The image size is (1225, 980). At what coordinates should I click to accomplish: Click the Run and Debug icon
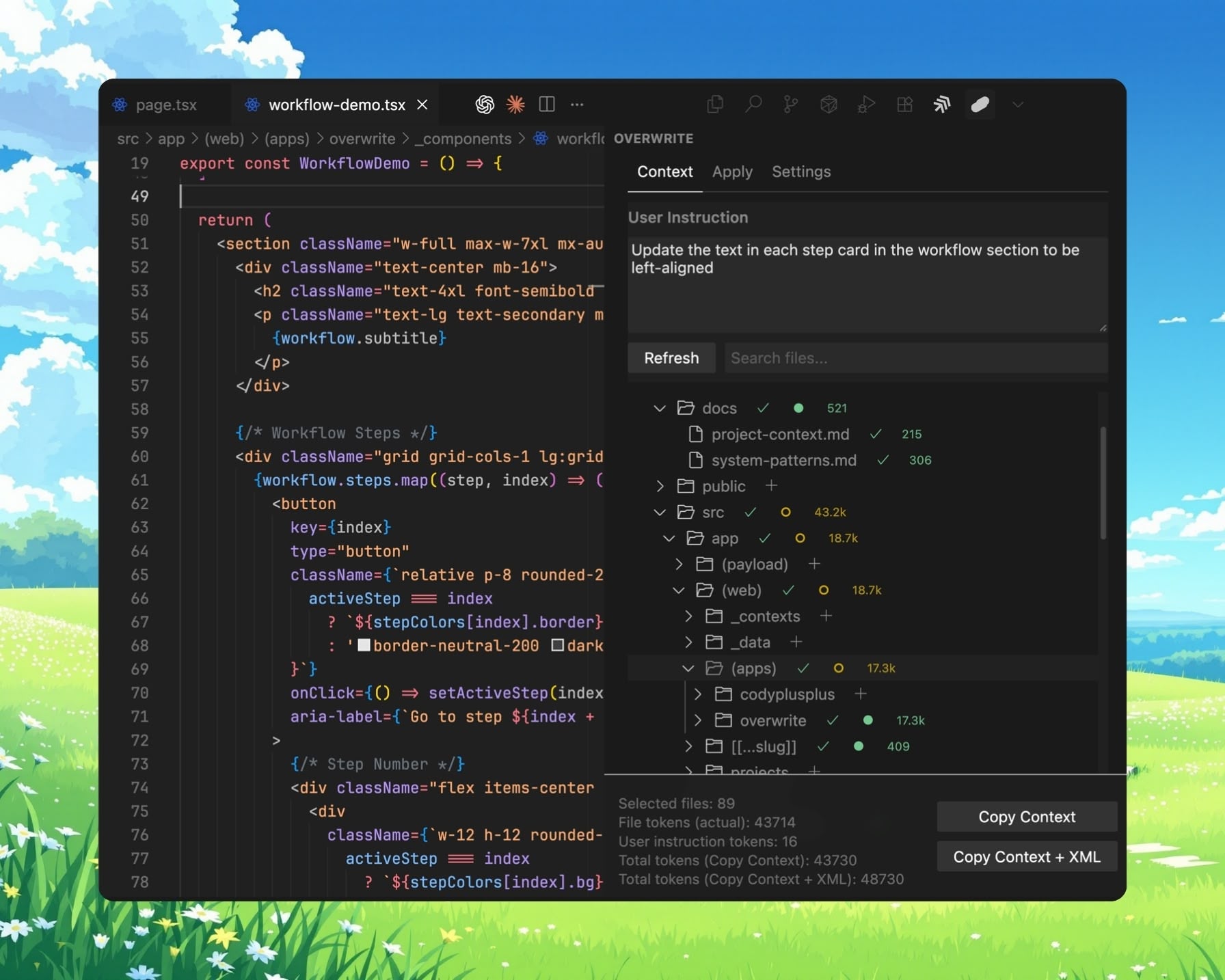tap(866, 105)
